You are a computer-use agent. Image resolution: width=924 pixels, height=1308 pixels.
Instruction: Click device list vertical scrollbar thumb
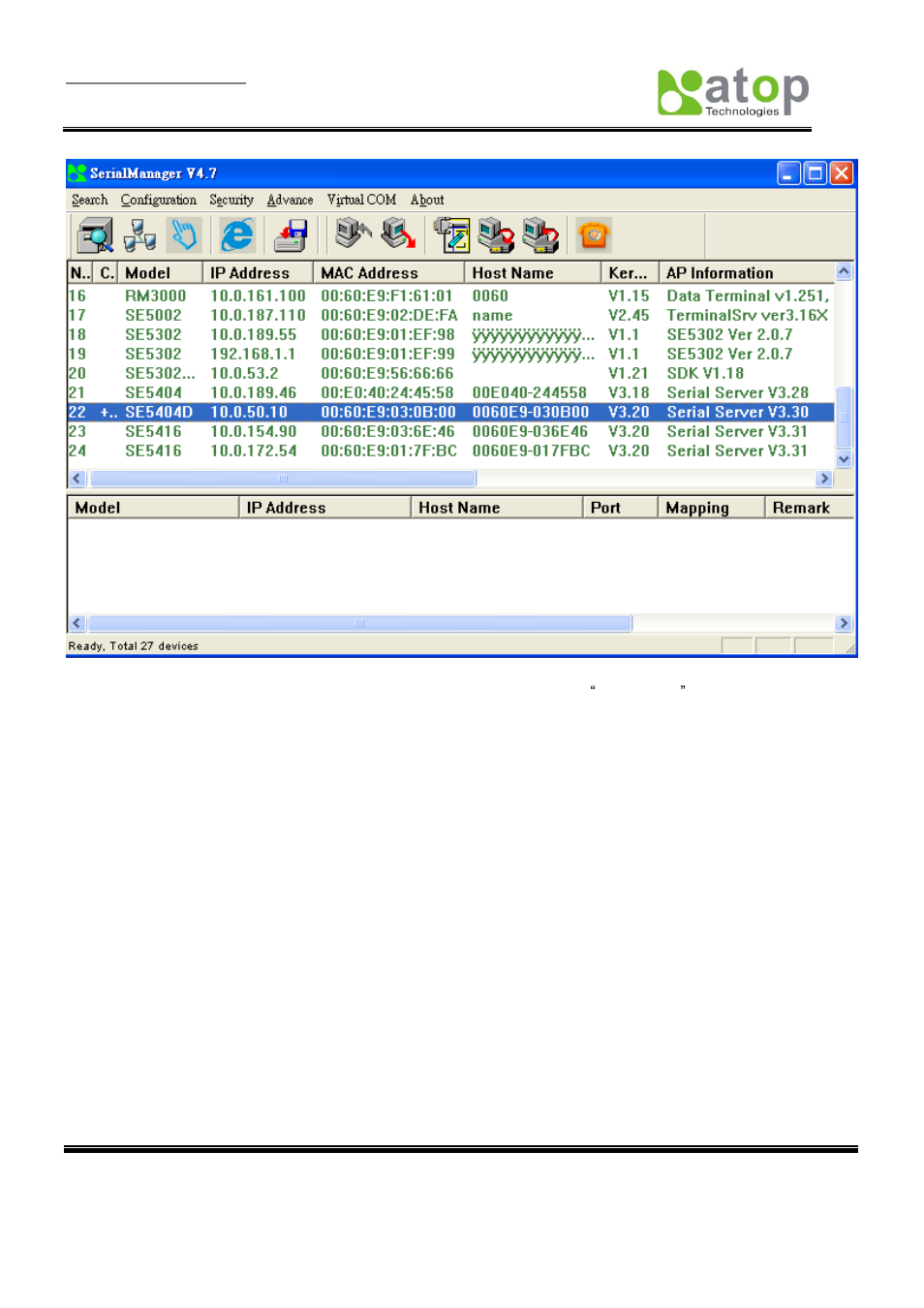(844, 418)
